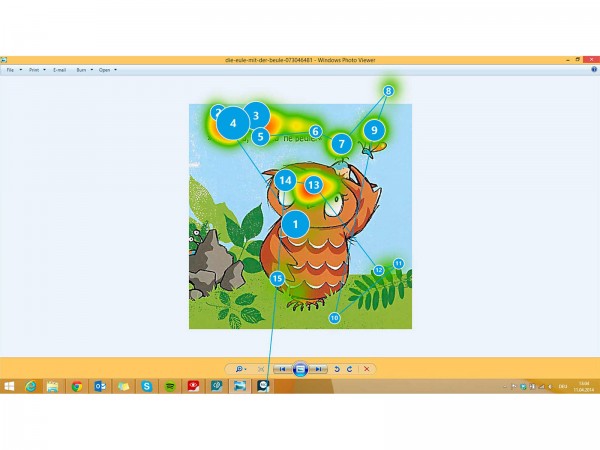Open the Print menu

[37, 70]
